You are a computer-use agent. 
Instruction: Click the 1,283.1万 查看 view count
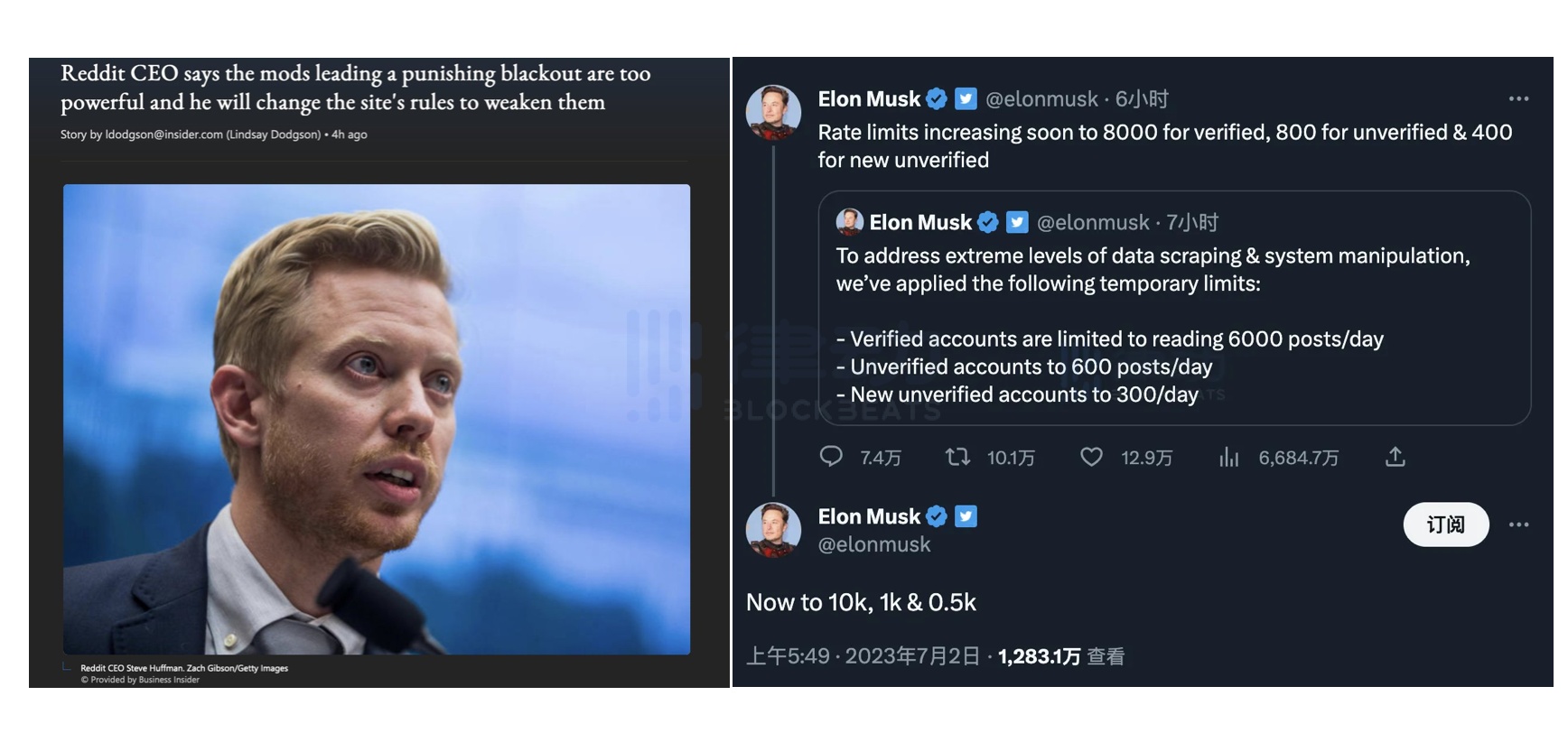[1060, 656]
